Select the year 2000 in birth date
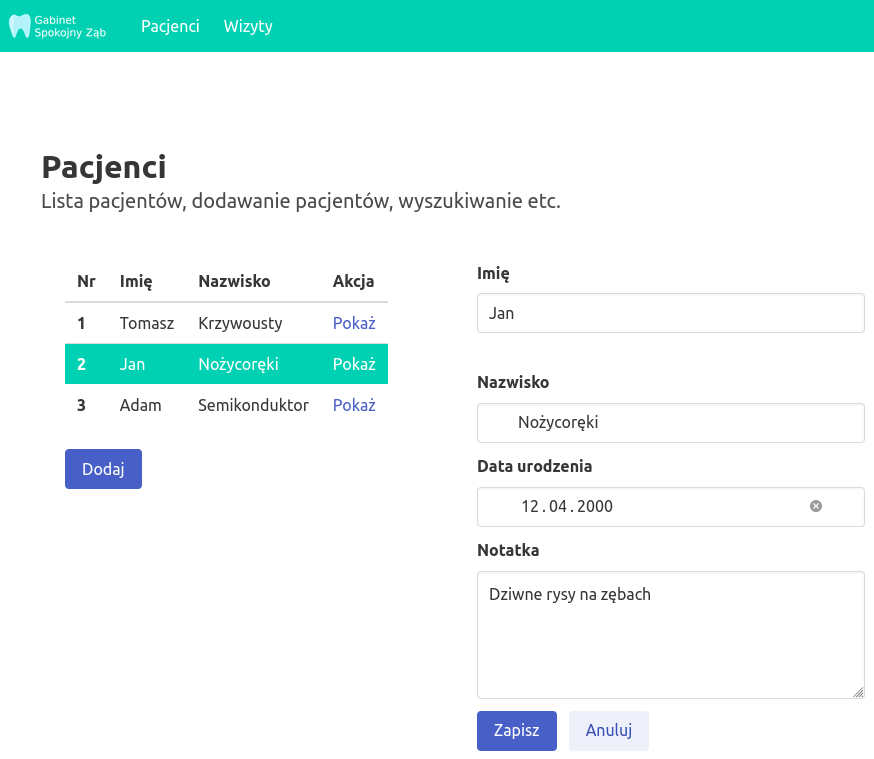 click(595, 506)
